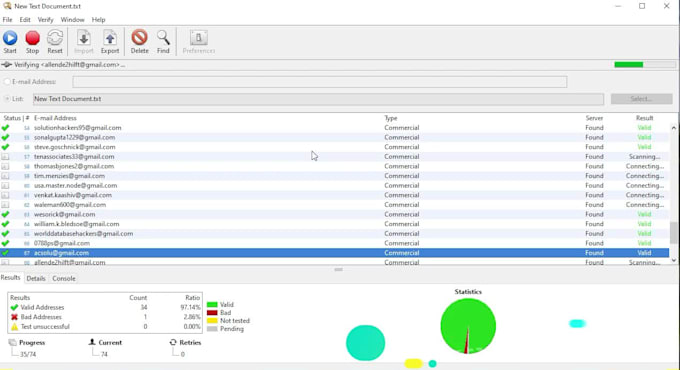Click red X icon beside Bad Addresses
This screenshot has width=680, height=370.
(x=14, y=317)
